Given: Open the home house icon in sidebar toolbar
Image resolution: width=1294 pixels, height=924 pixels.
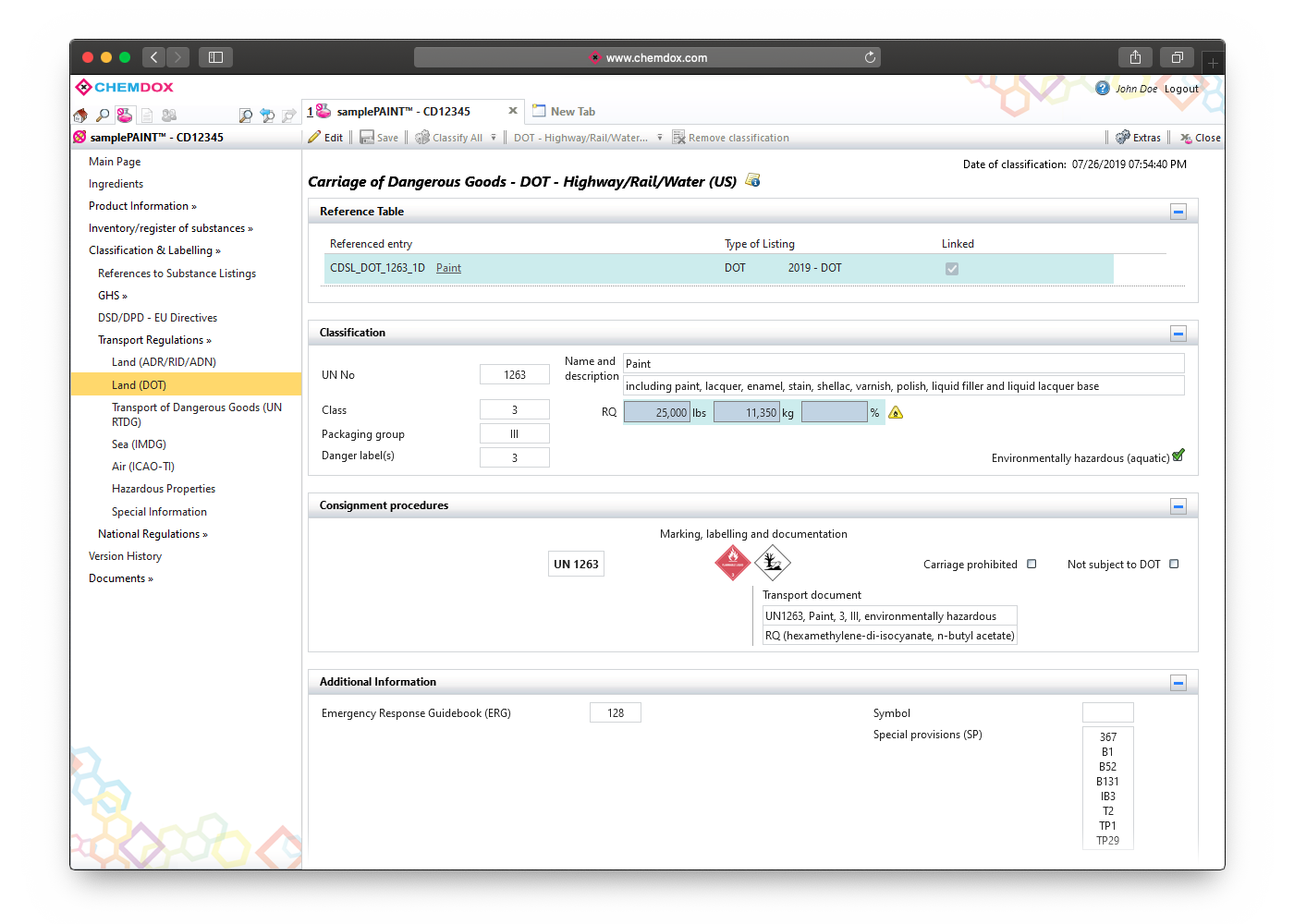Looking at the screenshot, I should [80, 115].
